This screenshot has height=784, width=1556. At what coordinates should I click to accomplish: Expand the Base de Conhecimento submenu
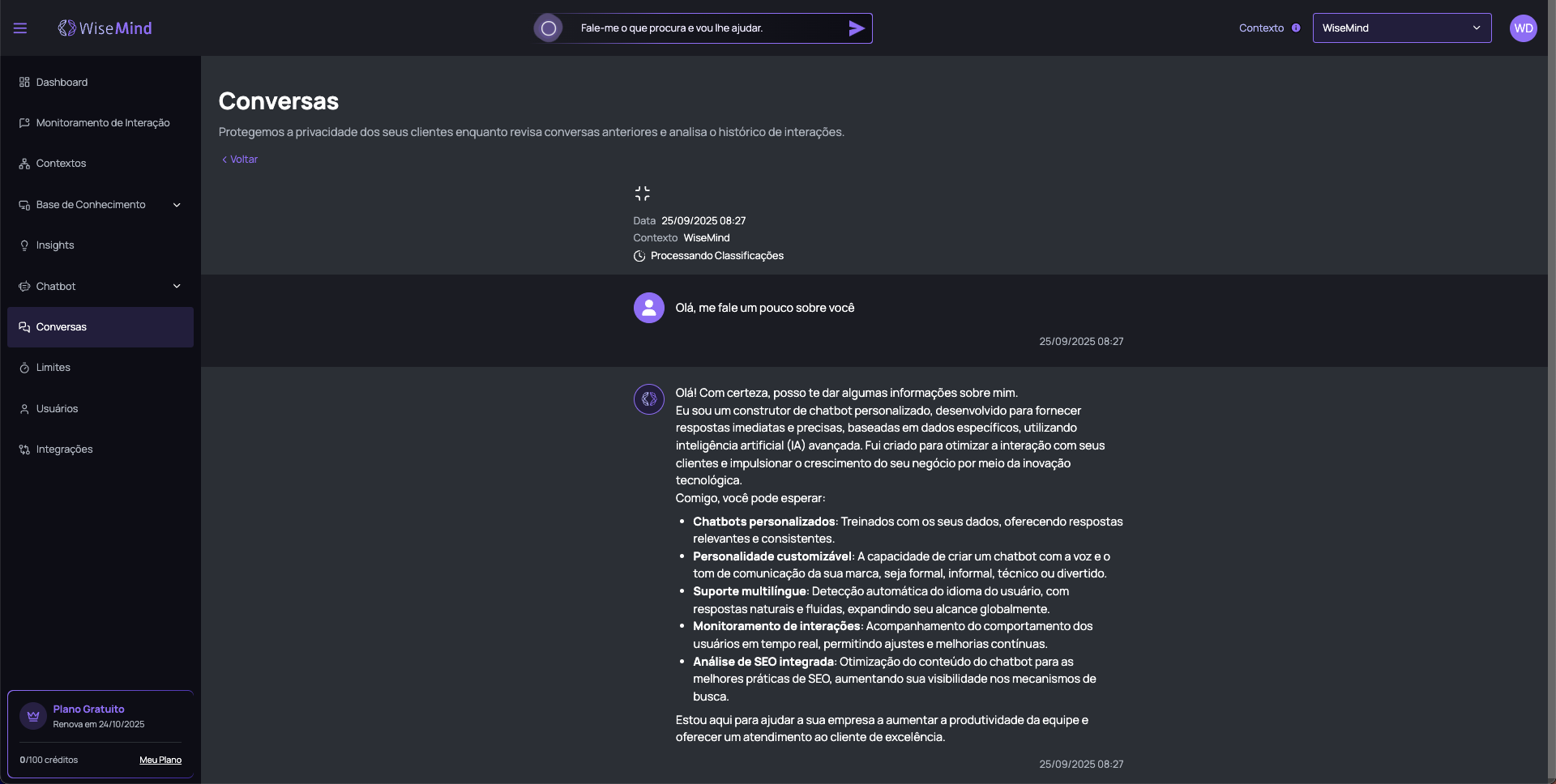click(177, 205)
